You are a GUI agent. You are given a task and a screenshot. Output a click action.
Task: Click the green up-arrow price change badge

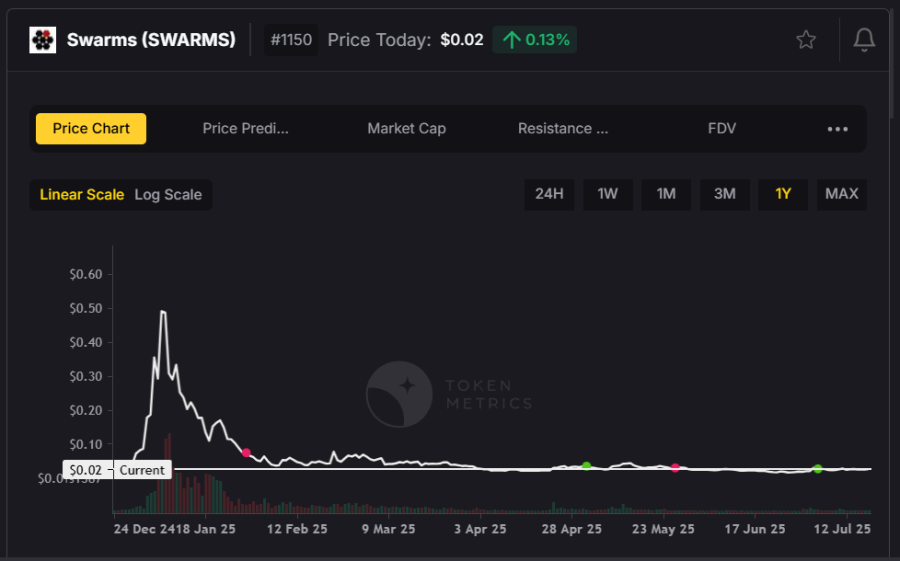click(534, 40)
